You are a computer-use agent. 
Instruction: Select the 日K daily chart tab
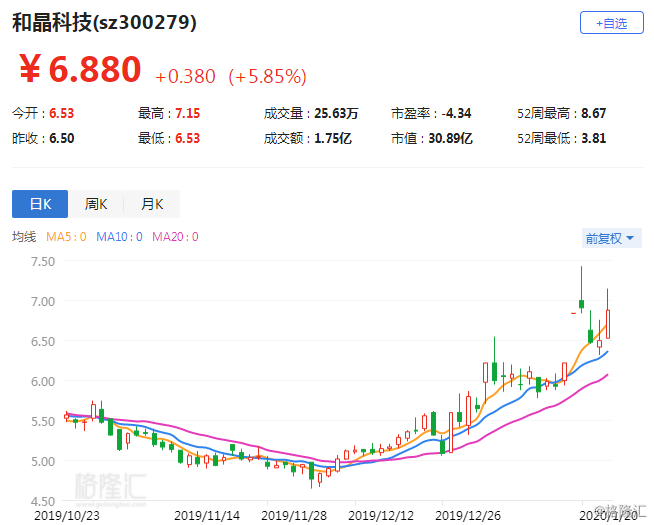pos(40,204)
